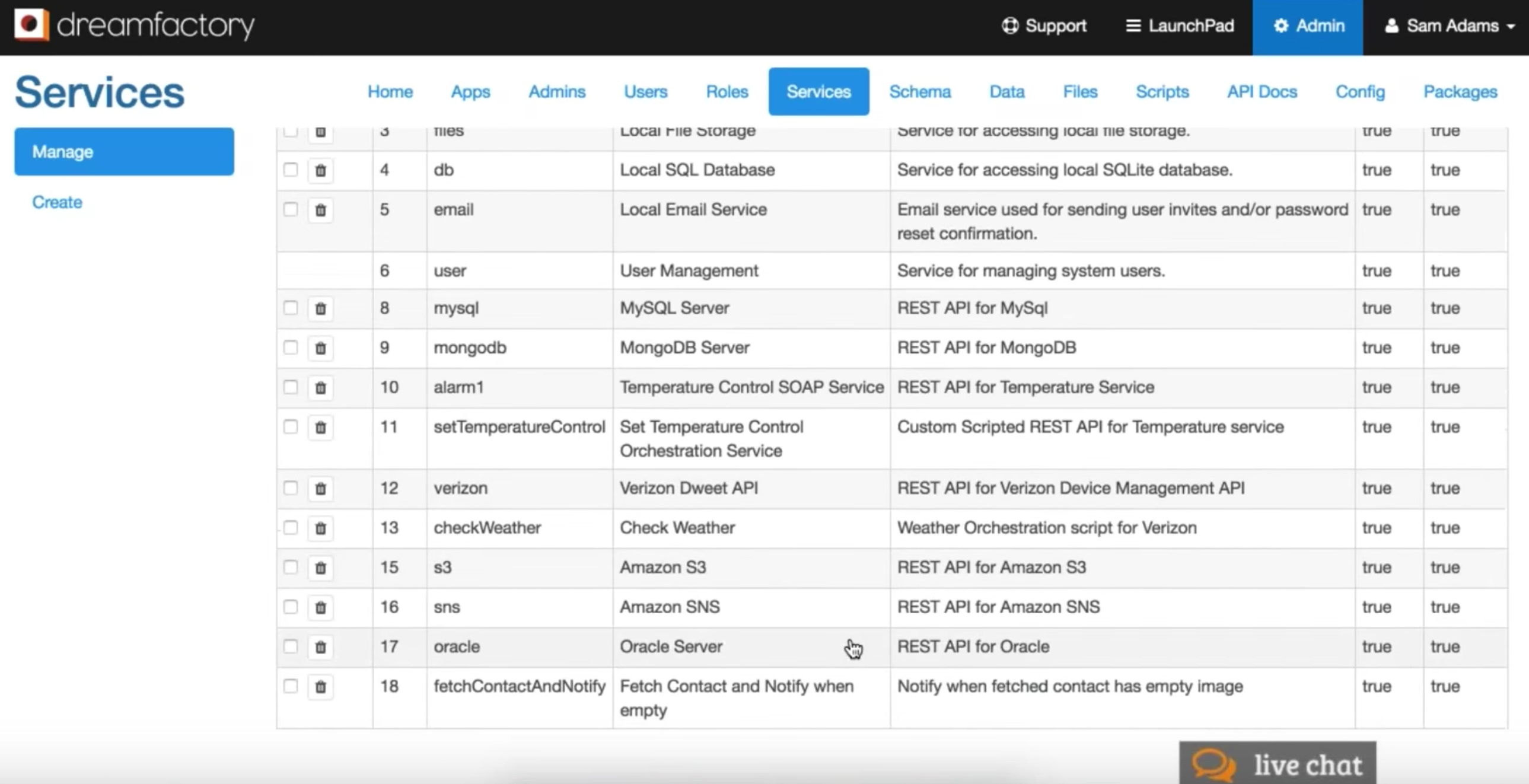Image resolution: width=1529 pixels, height=784 pixels.
Task: Switch to the Schema tab
Action: click(x=919, y=92)
